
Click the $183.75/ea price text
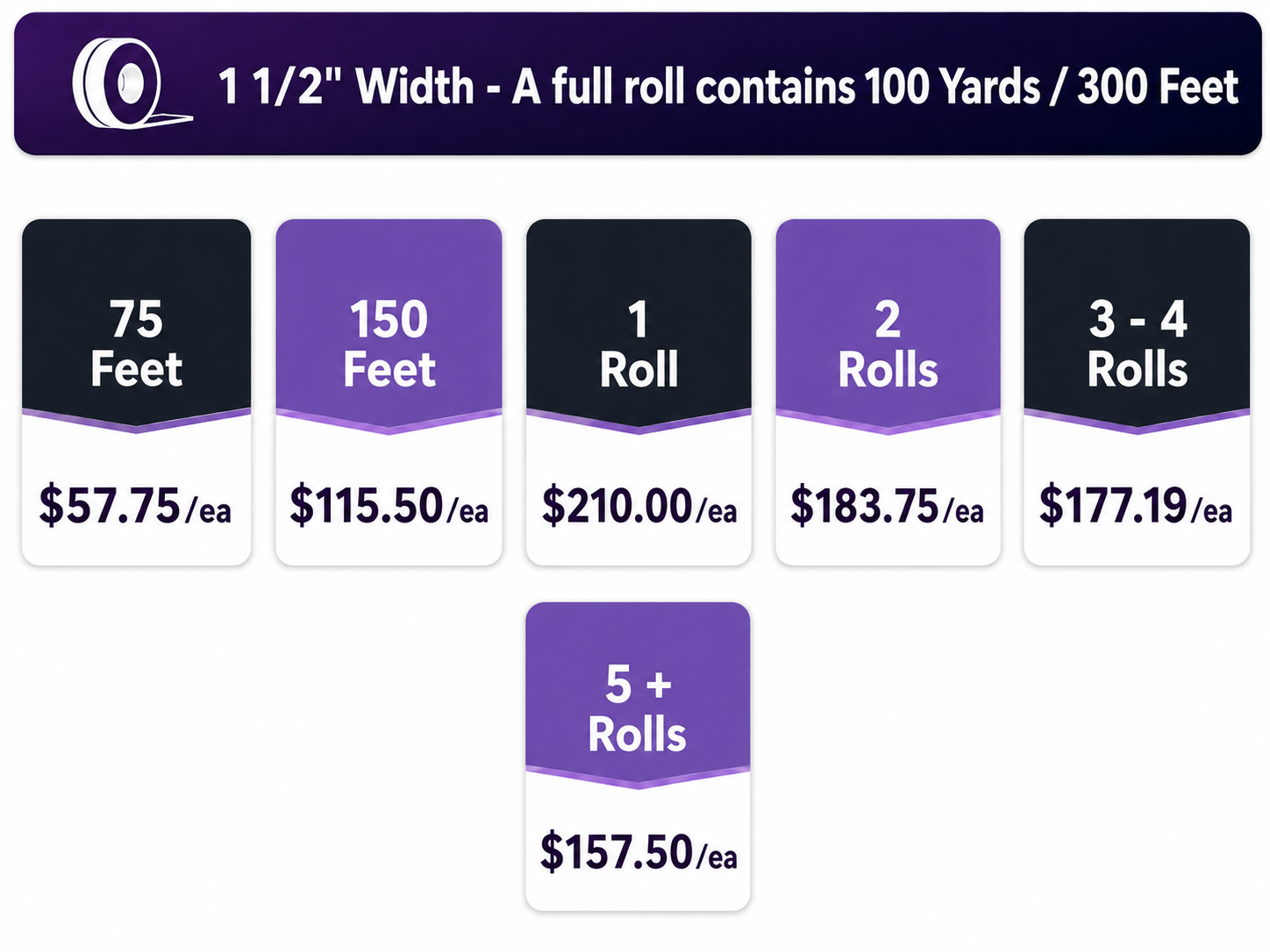887,506
